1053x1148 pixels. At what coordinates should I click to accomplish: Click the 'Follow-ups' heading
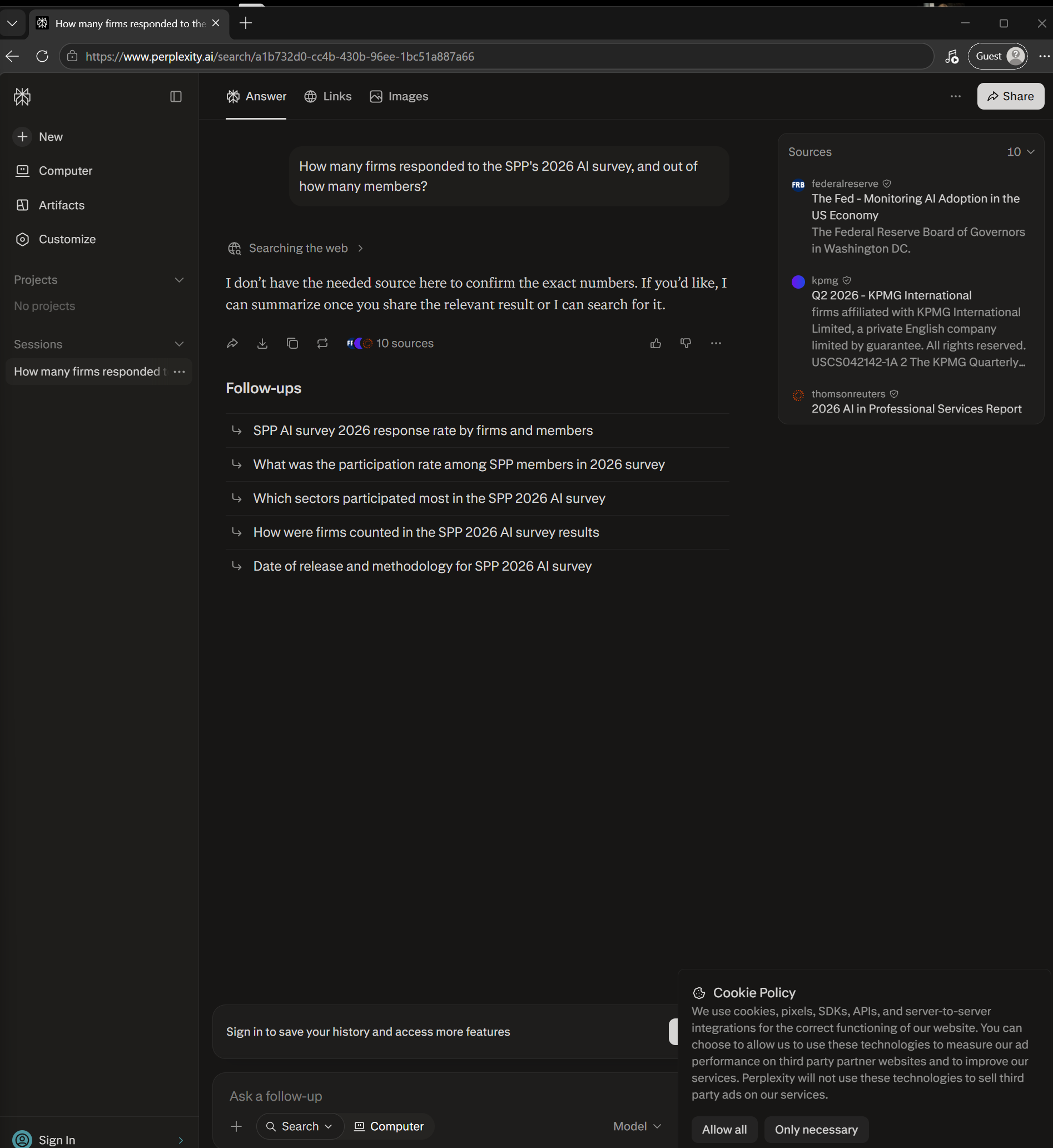click(x=264, y=388)
